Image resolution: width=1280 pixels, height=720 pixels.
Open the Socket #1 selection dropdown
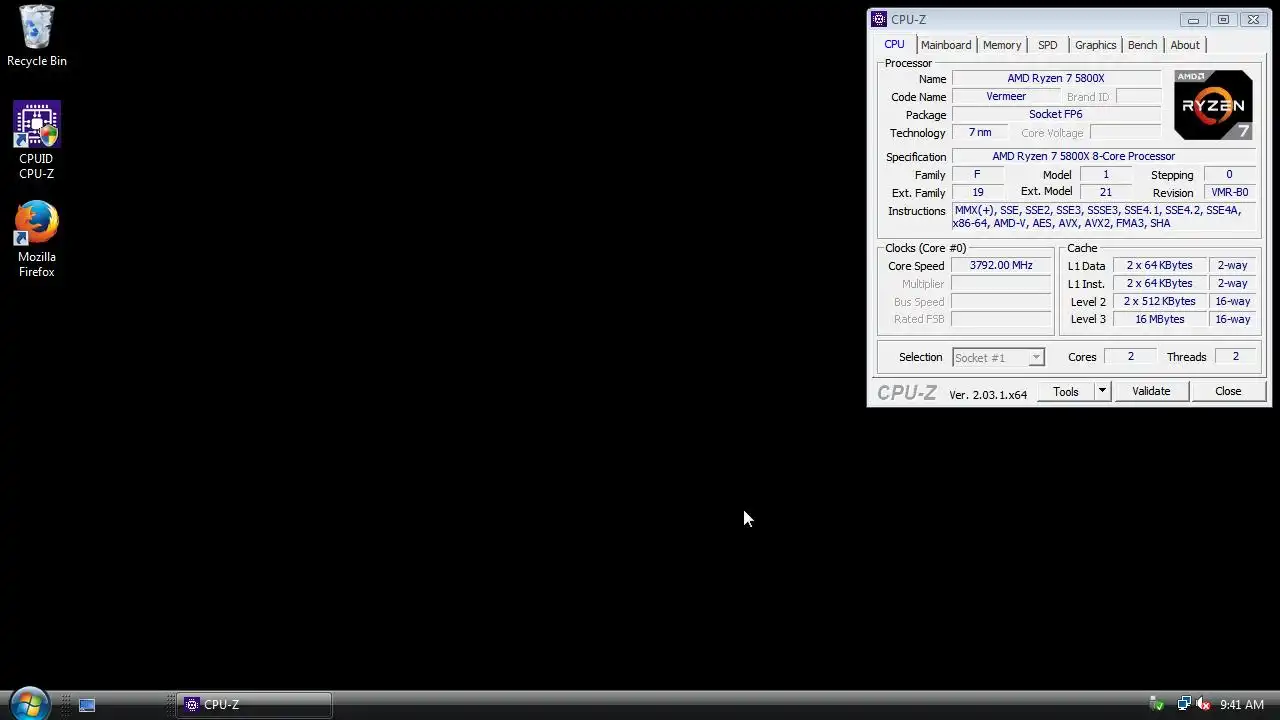click(998, 357)
